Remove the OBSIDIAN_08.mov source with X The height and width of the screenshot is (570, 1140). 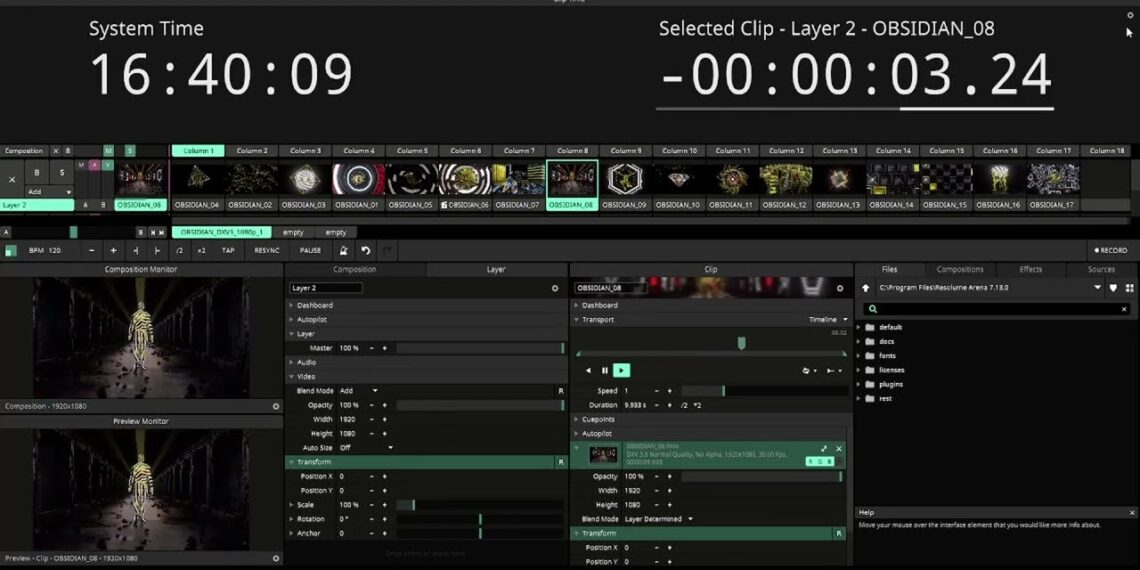pos(839,449)
